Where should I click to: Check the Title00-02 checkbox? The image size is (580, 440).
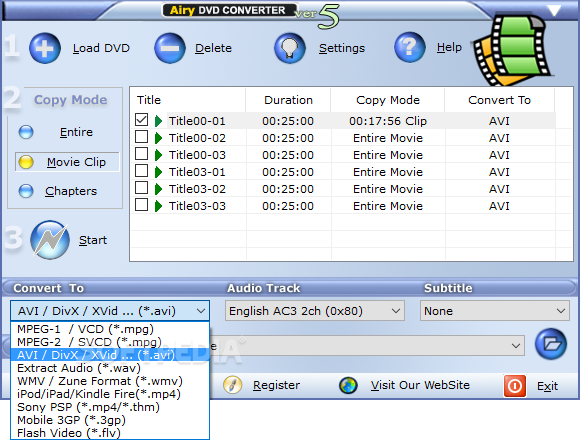click(142, 137)
